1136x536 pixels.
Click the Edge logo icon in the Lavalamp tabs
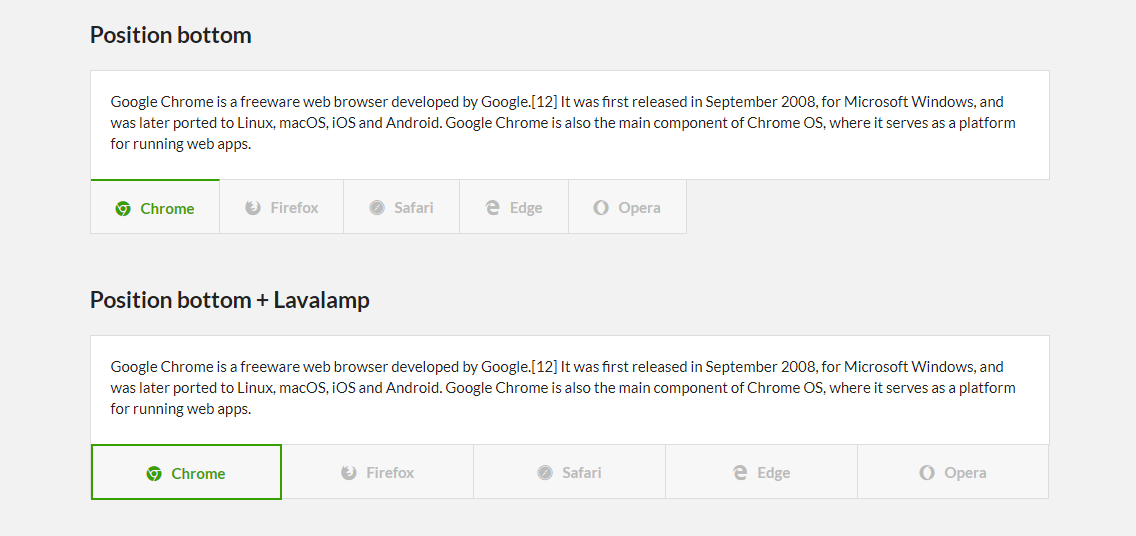click(740, 473)
